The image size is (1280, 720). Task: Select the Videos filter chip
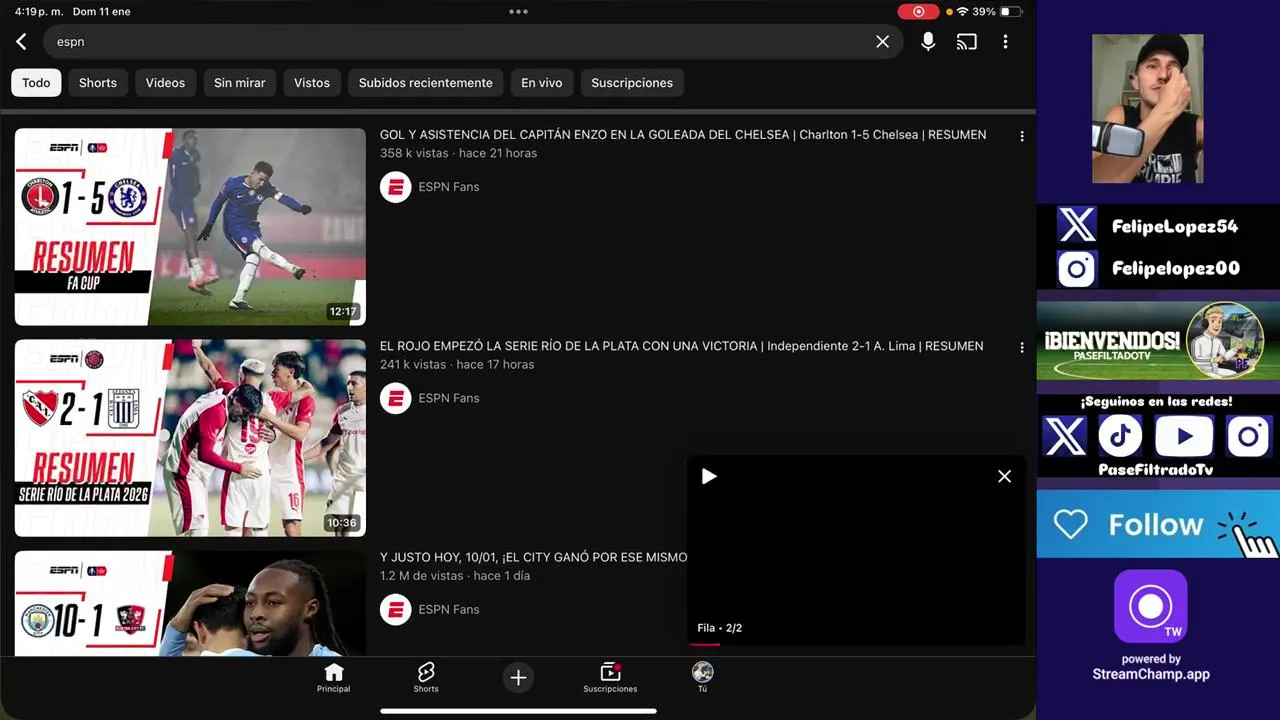(165, 83)
